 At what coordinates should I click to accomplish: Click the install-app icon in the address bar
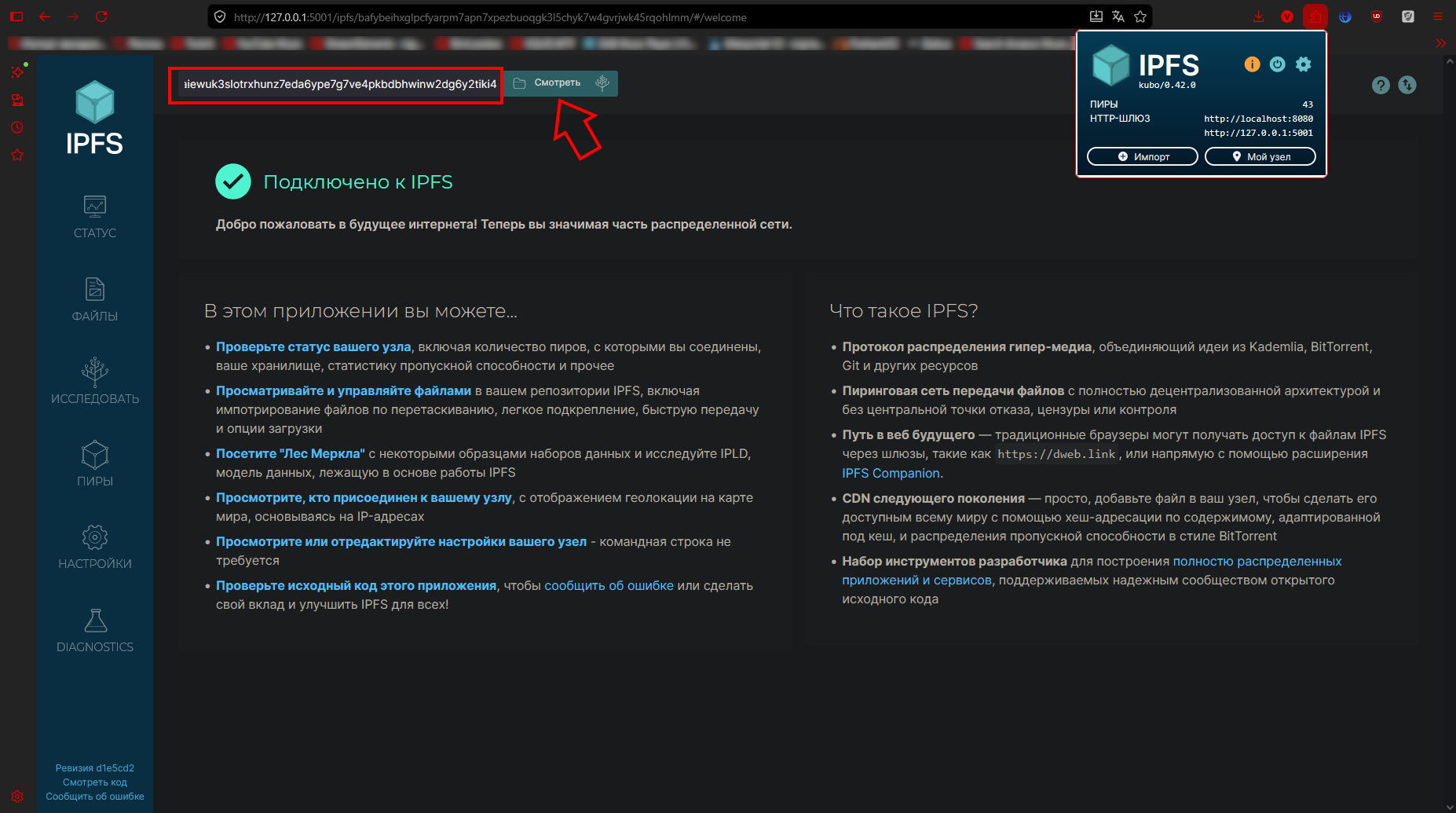[1096, 16]
